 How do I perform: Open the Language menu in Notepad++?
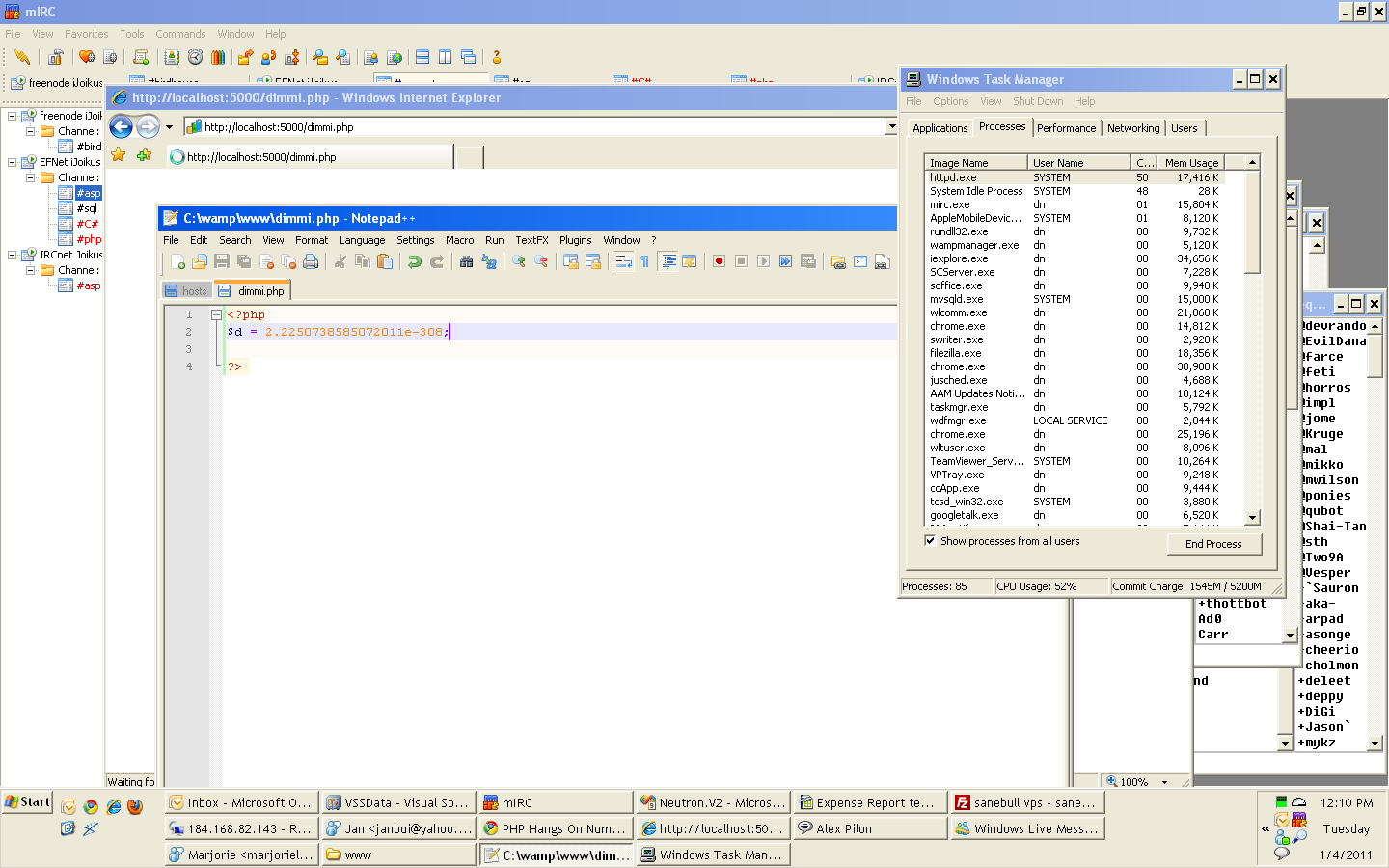[362, 240]
